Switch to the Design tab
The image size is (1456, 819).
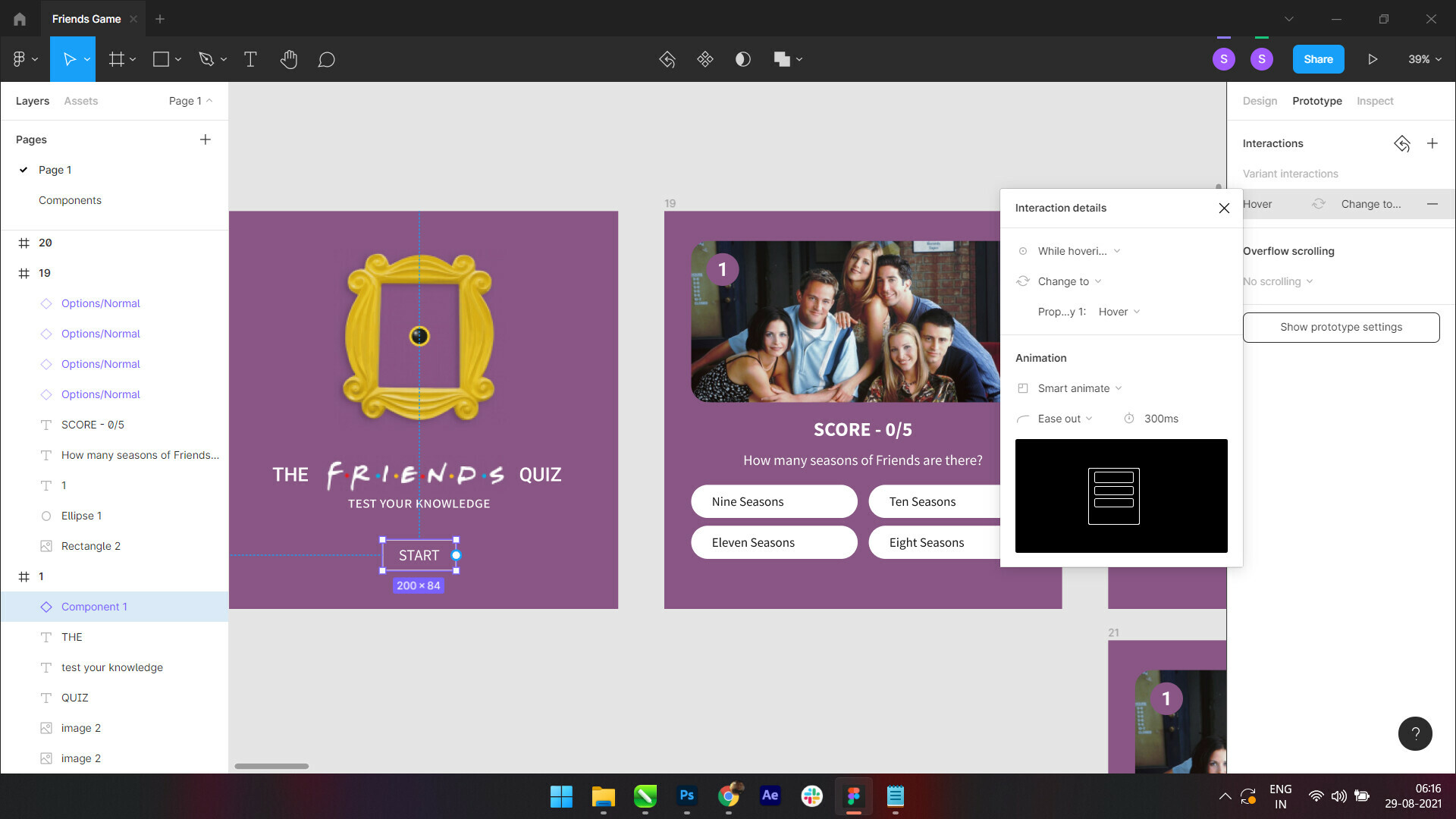pyautogui.click(x=1260, y=101)
